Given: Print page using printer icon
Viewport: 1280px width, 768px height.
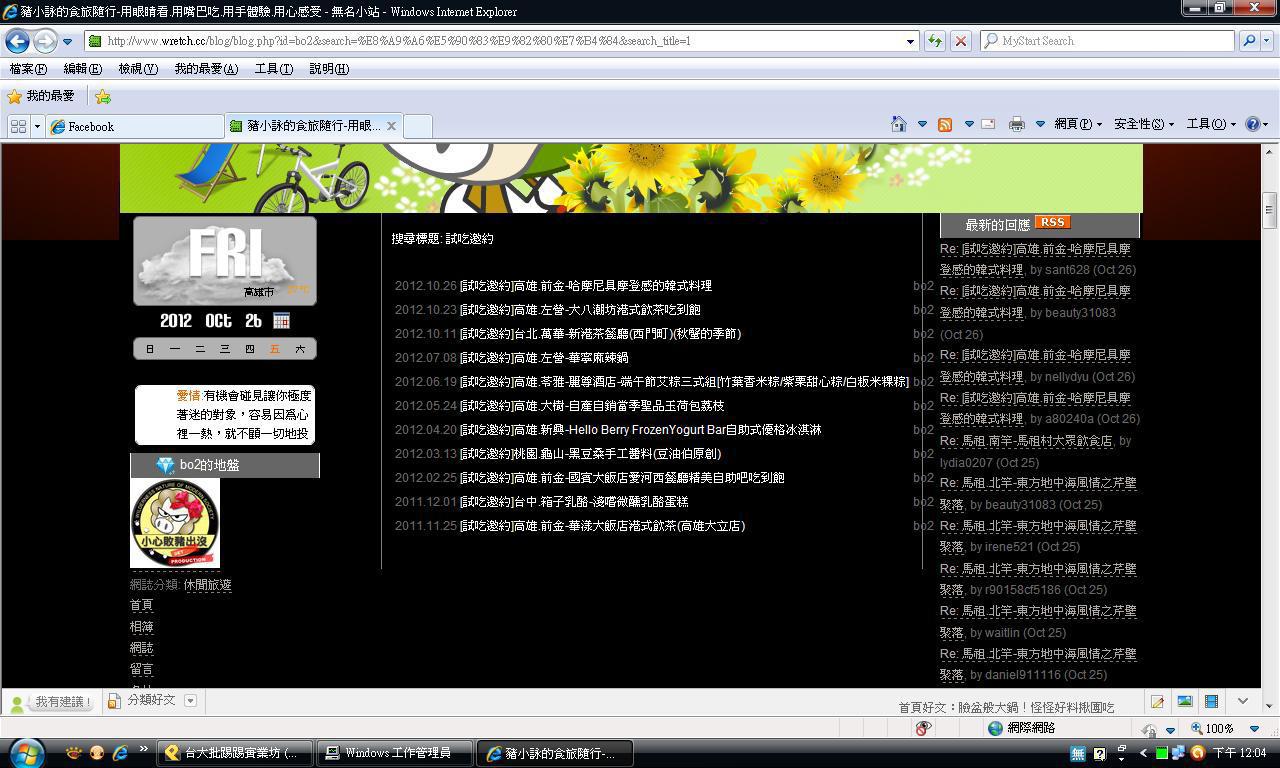Looking at the screenshot, I should click(x=1017, y=124).
